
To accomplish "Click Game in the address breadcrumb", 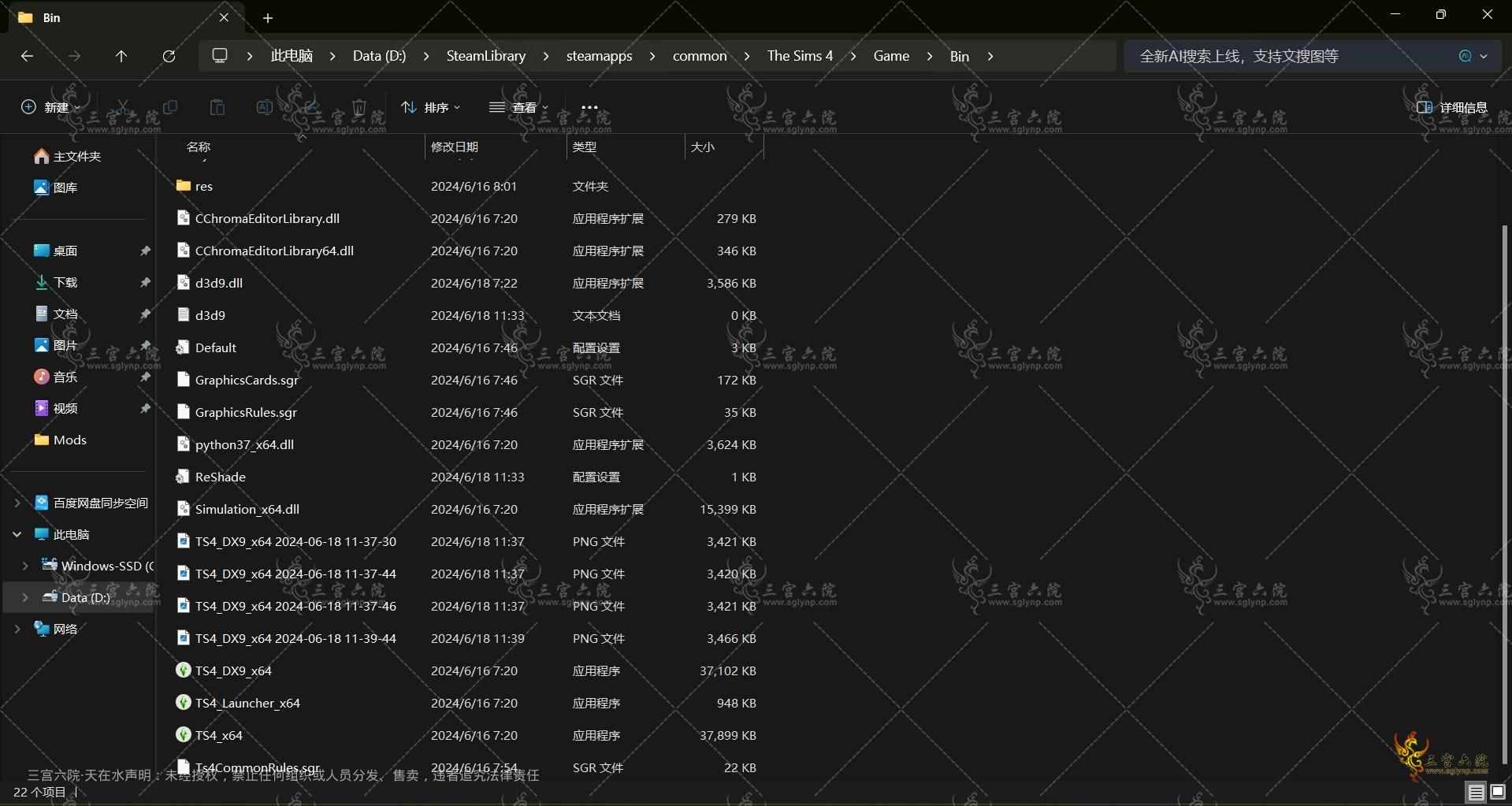I will [891, 56].
